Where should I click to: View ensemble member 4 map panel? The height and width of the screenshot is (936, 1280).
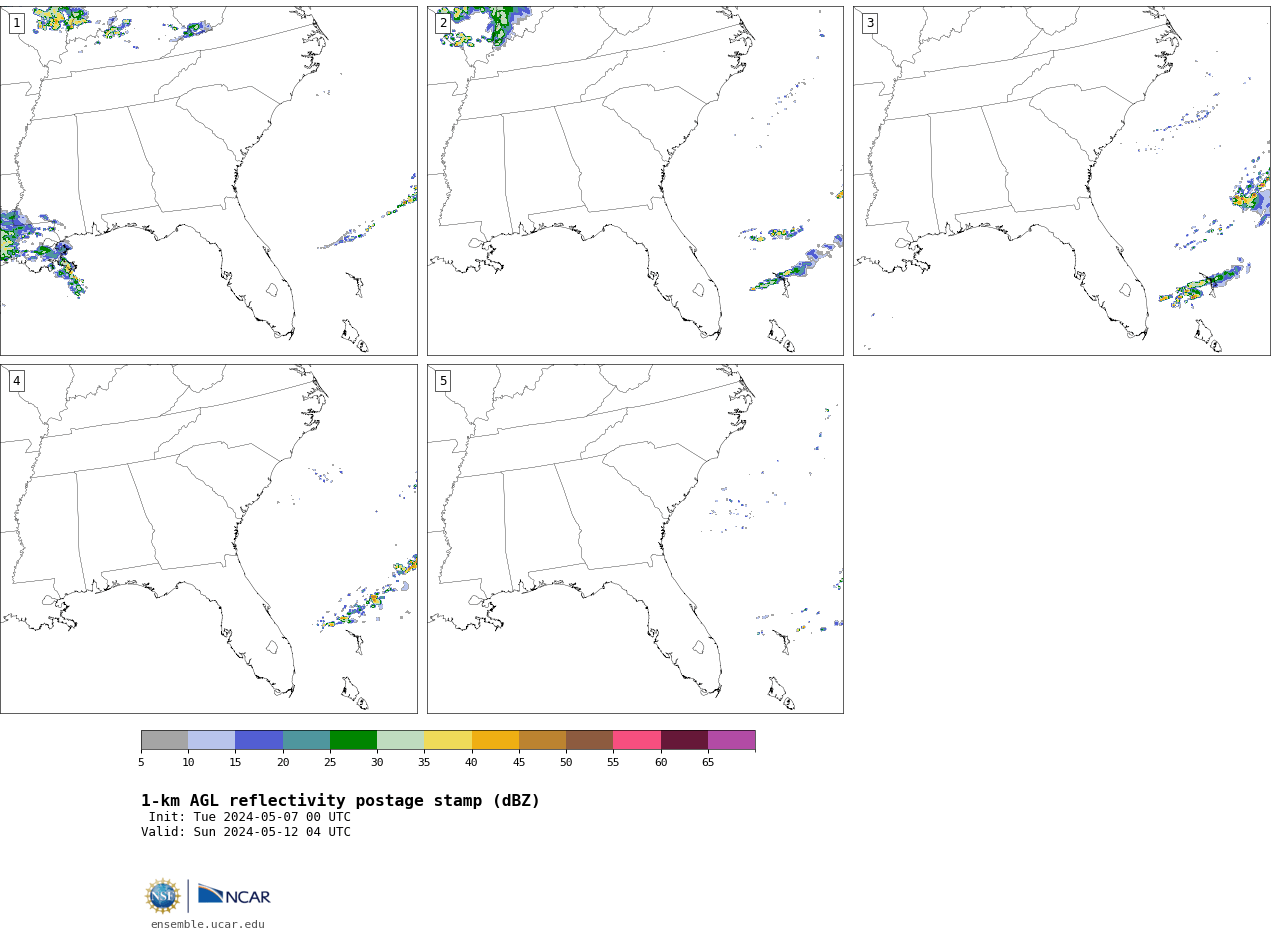point(208,539)
